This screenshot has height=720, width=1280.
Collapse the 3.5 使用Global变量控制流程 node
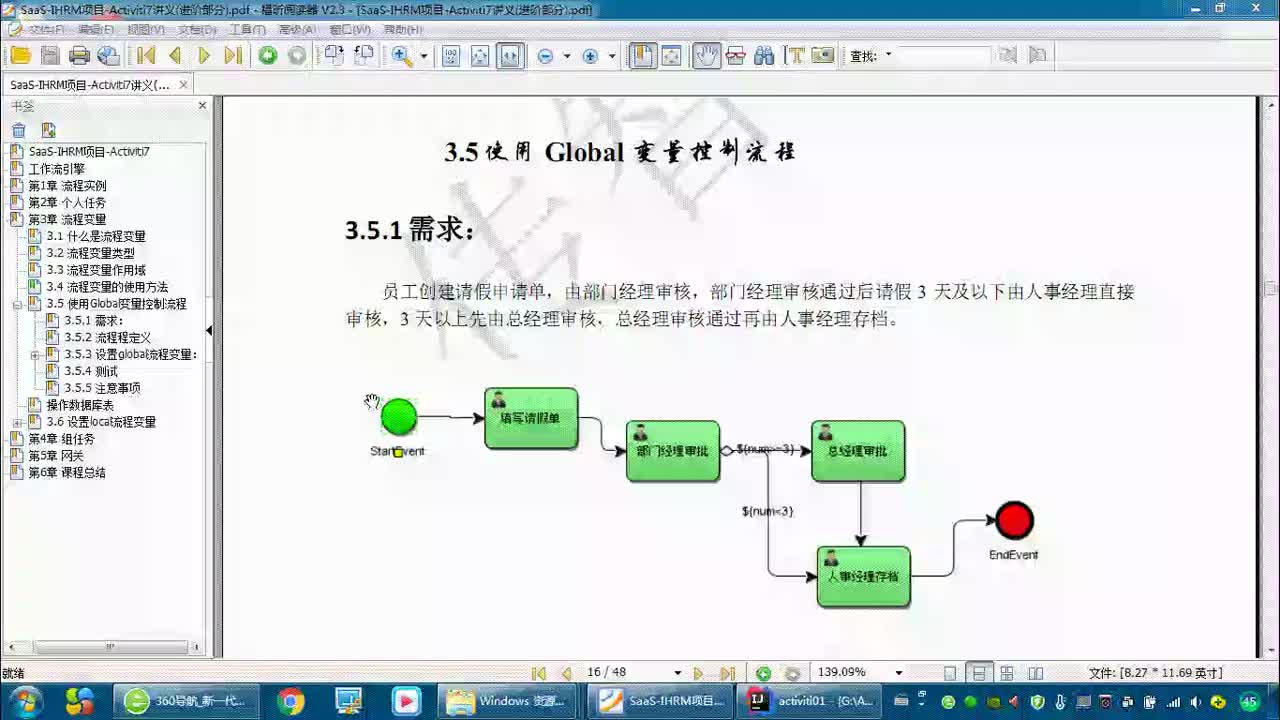coord(17,303)
